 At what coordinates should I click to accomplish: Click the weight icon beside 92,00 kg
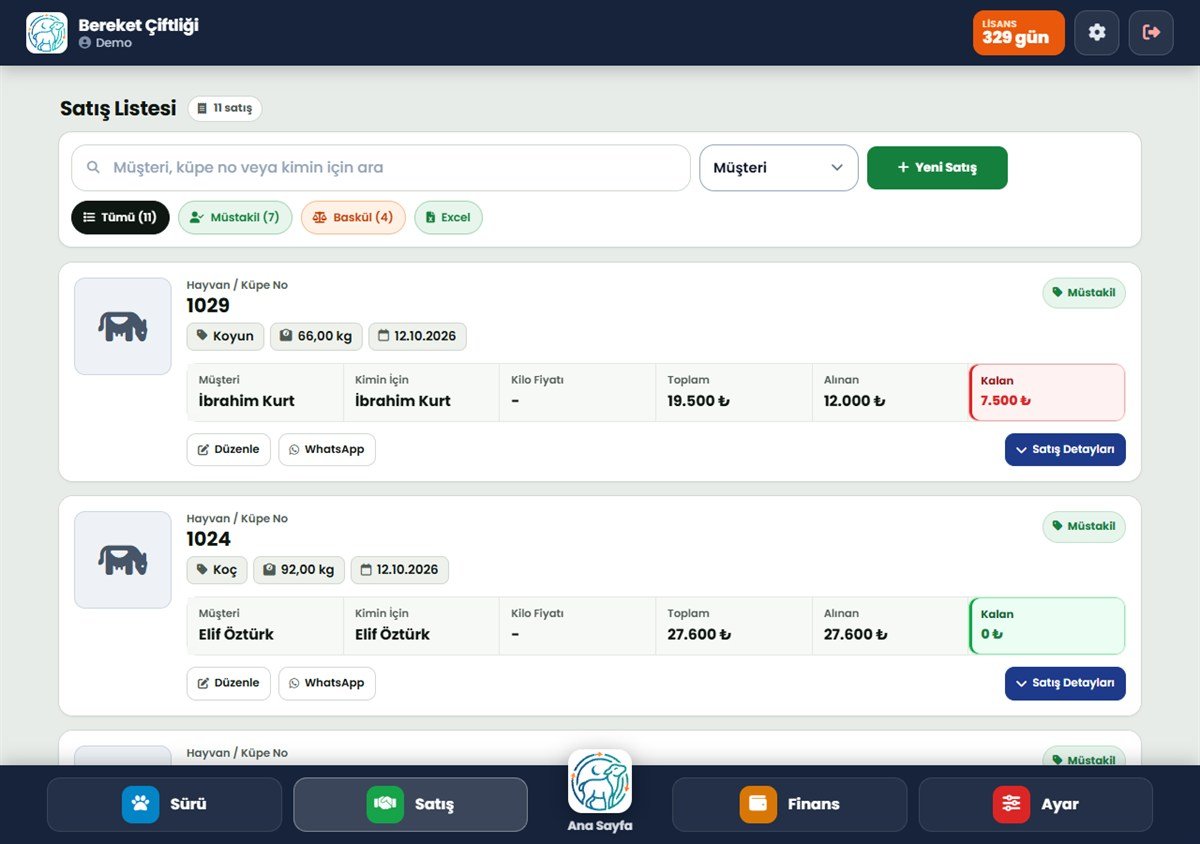tap(269, 570)
